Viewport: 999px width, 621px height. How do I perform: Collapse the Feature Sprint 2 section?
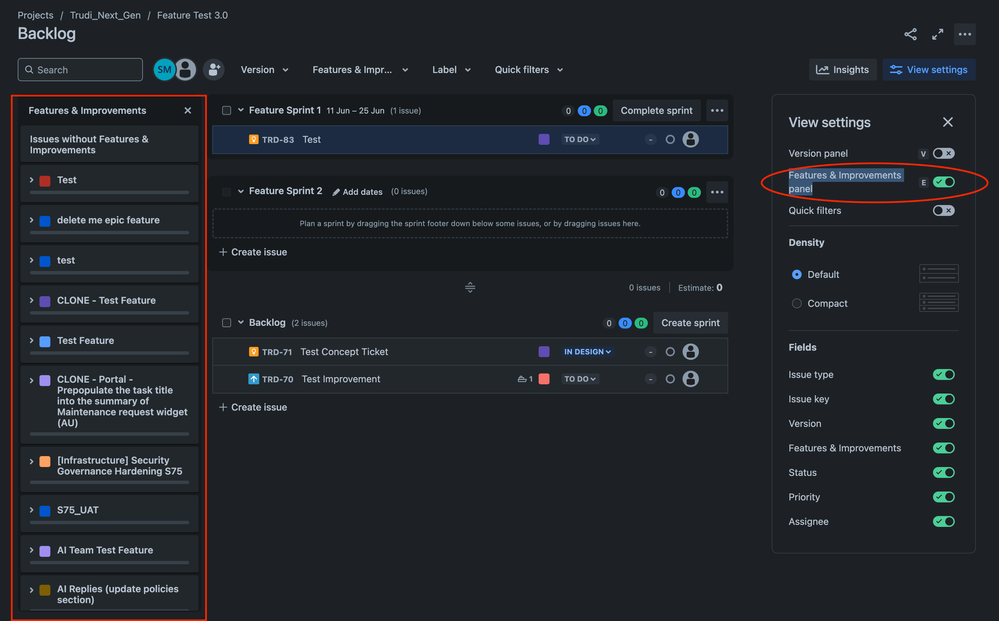241,191
